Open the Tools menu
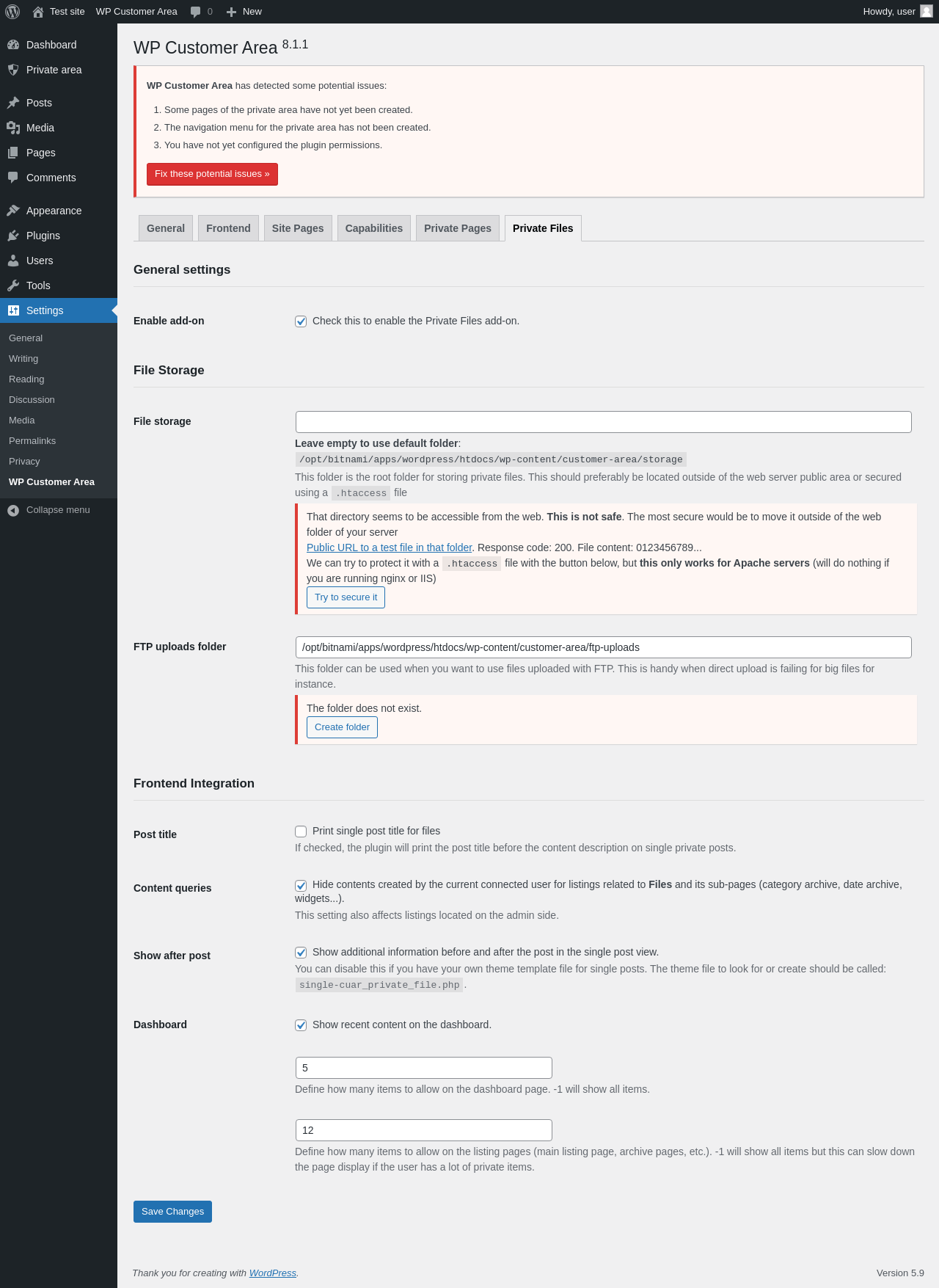Image resolution: width=939 pixels, height=1288 pixels. click(59, 285)
